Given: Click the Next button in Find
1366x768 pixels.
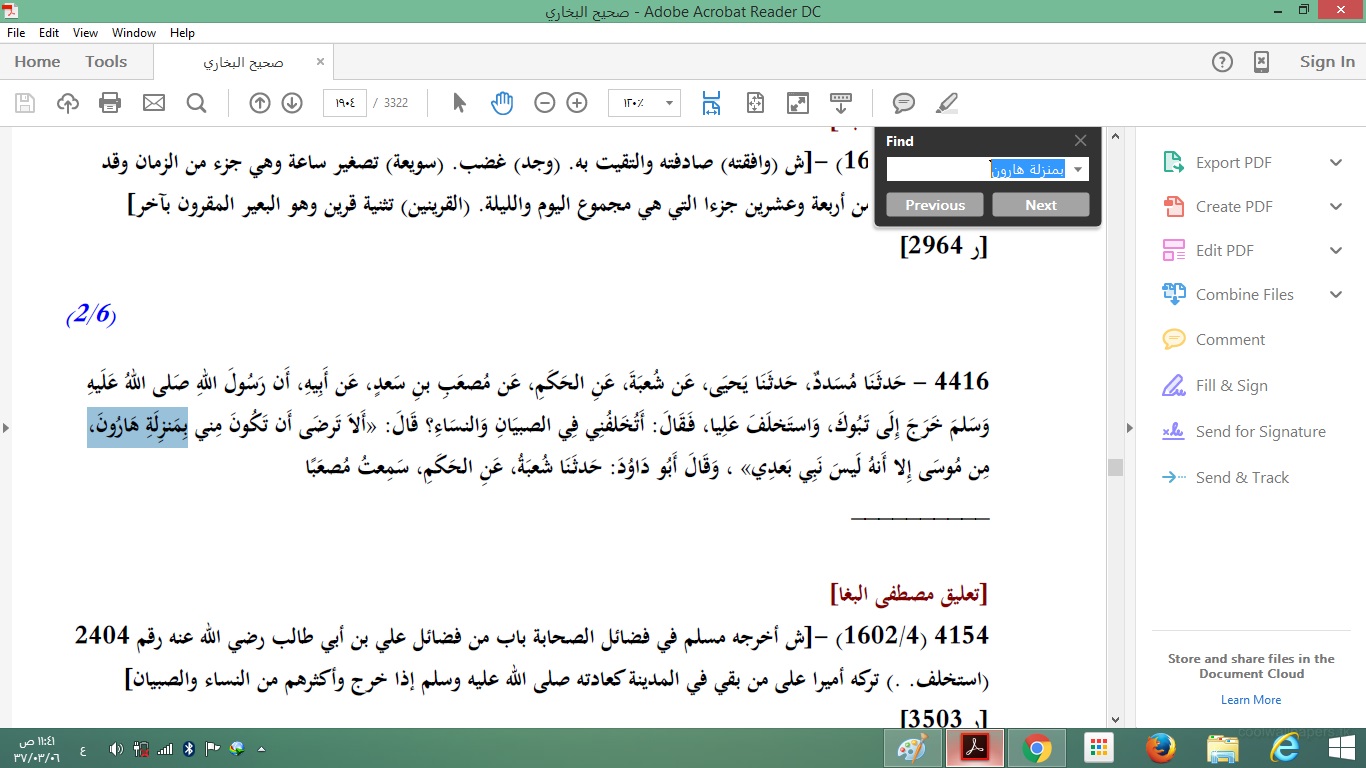Looking at the screenshot, I should click(x=1040, y=205).
